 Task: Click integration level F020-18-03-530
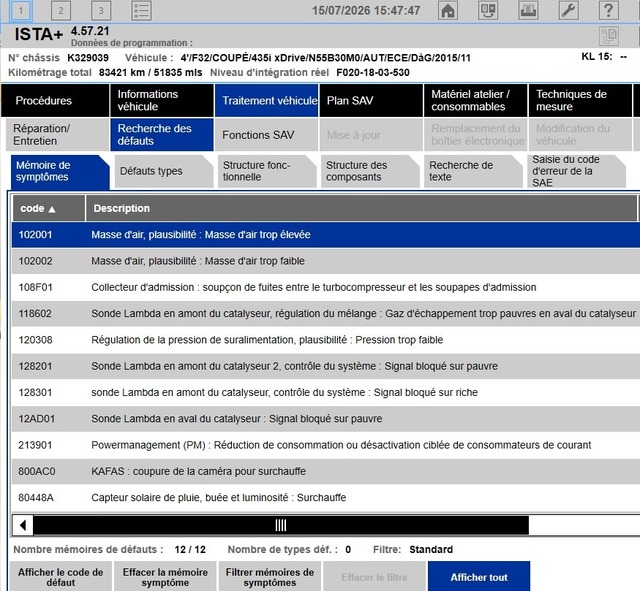click(x=373, y=72)
